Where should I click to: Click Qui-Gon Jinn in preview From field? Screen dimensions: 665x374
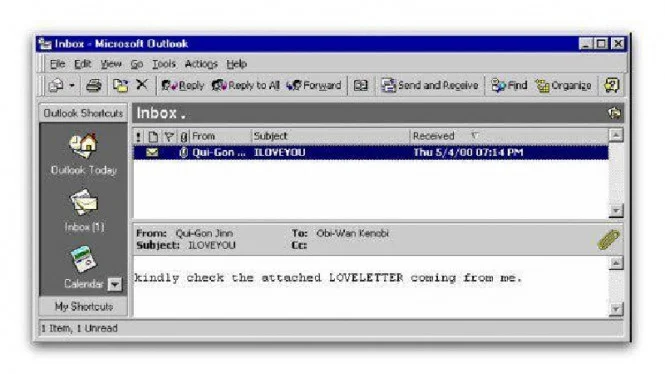tap(204, 234)
